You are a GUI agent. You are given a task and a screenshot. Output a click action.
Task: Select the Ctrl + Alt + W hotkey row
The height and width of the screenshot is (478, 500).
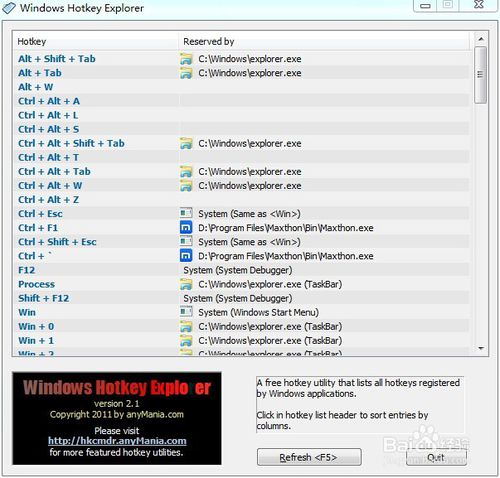[241, 186]
